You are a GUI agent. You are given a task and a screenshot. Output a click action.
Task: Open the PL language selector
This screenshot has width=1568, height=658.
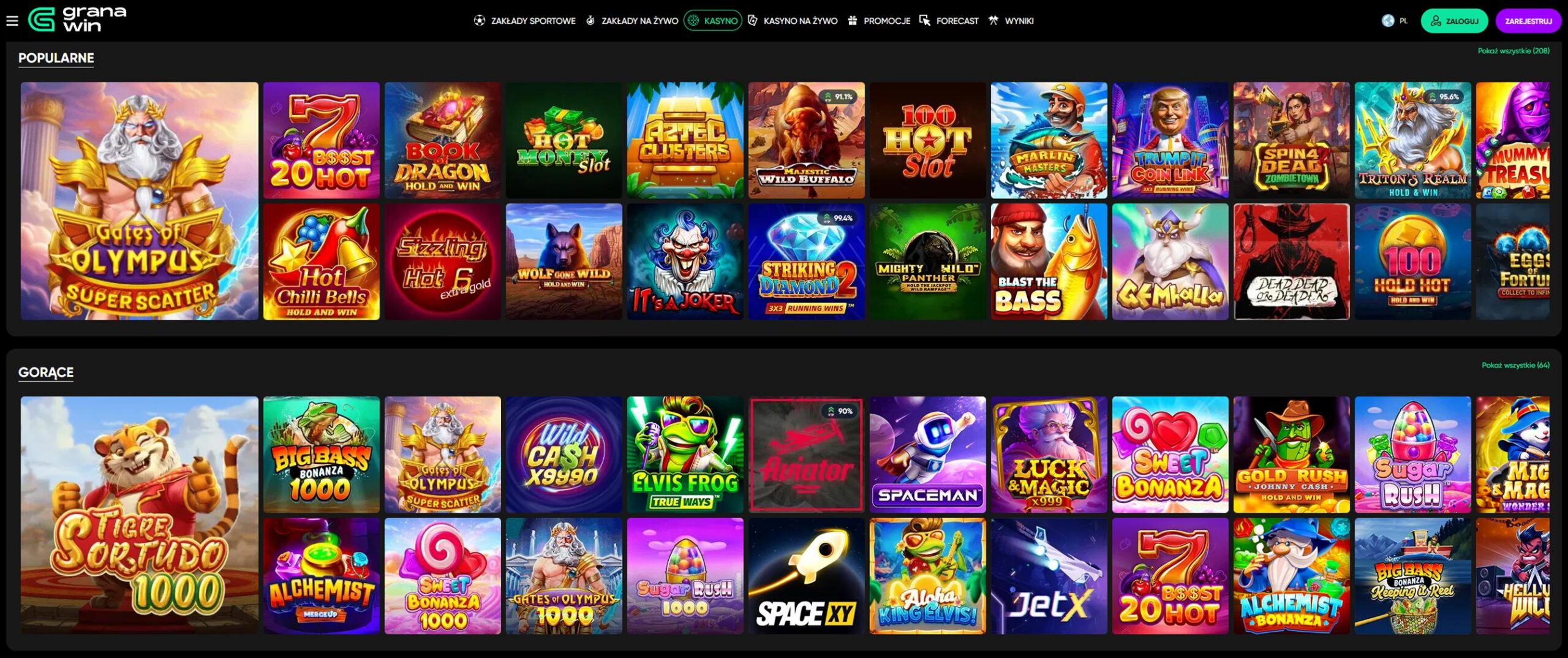(1395, 21)
